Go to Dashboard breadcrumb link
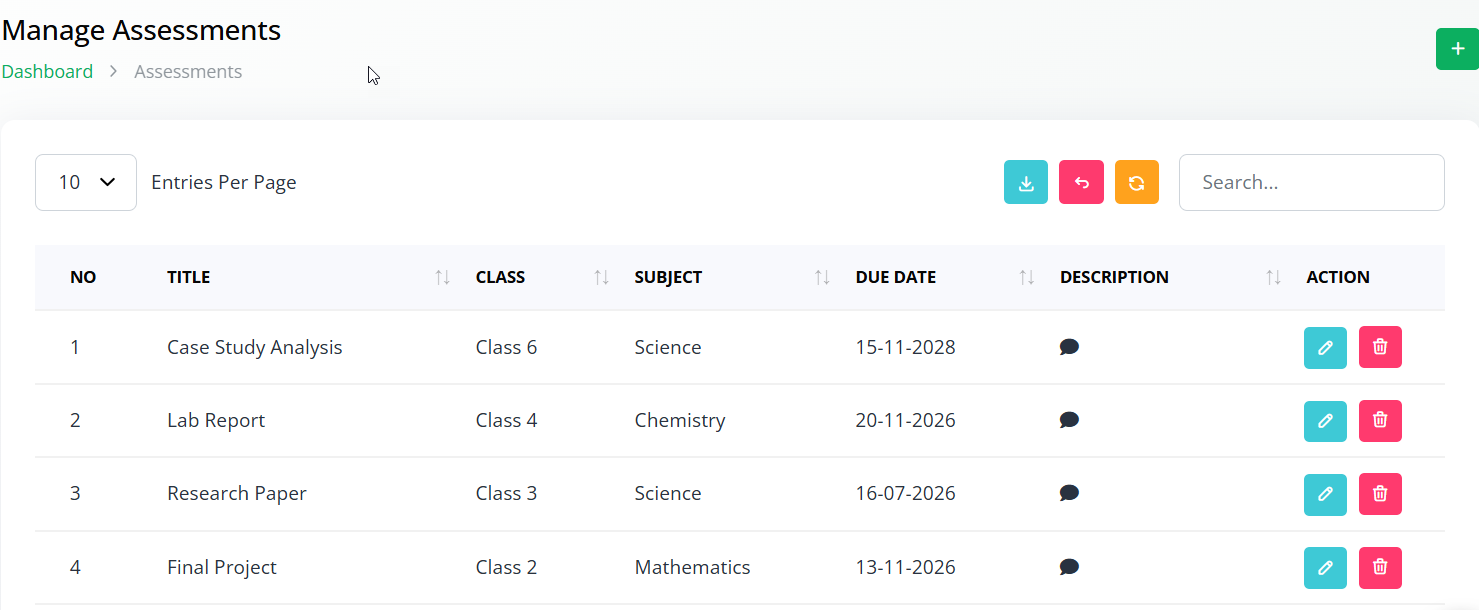 click(x=47, y=72)
